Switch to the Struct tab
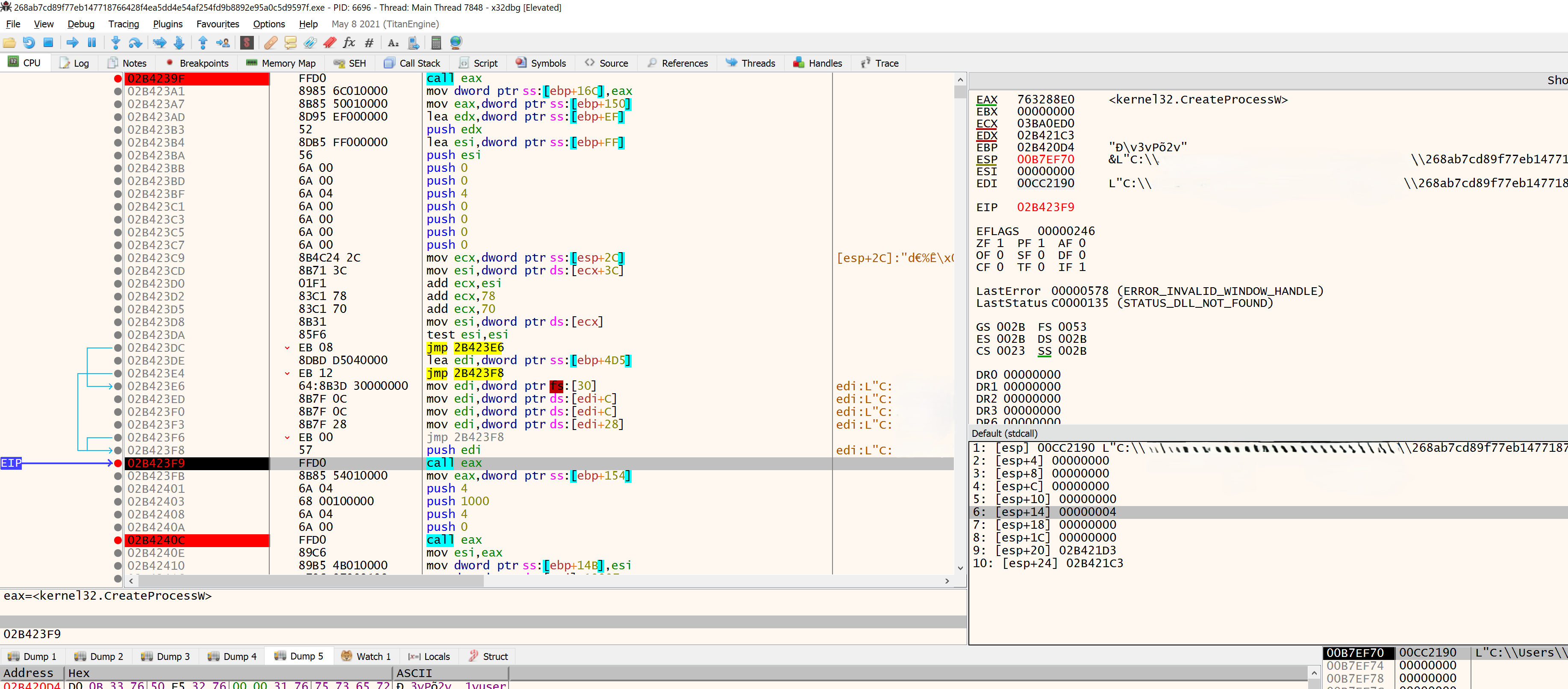The height and width of the screenshot is (689, 1568). [x=488, y=656]
